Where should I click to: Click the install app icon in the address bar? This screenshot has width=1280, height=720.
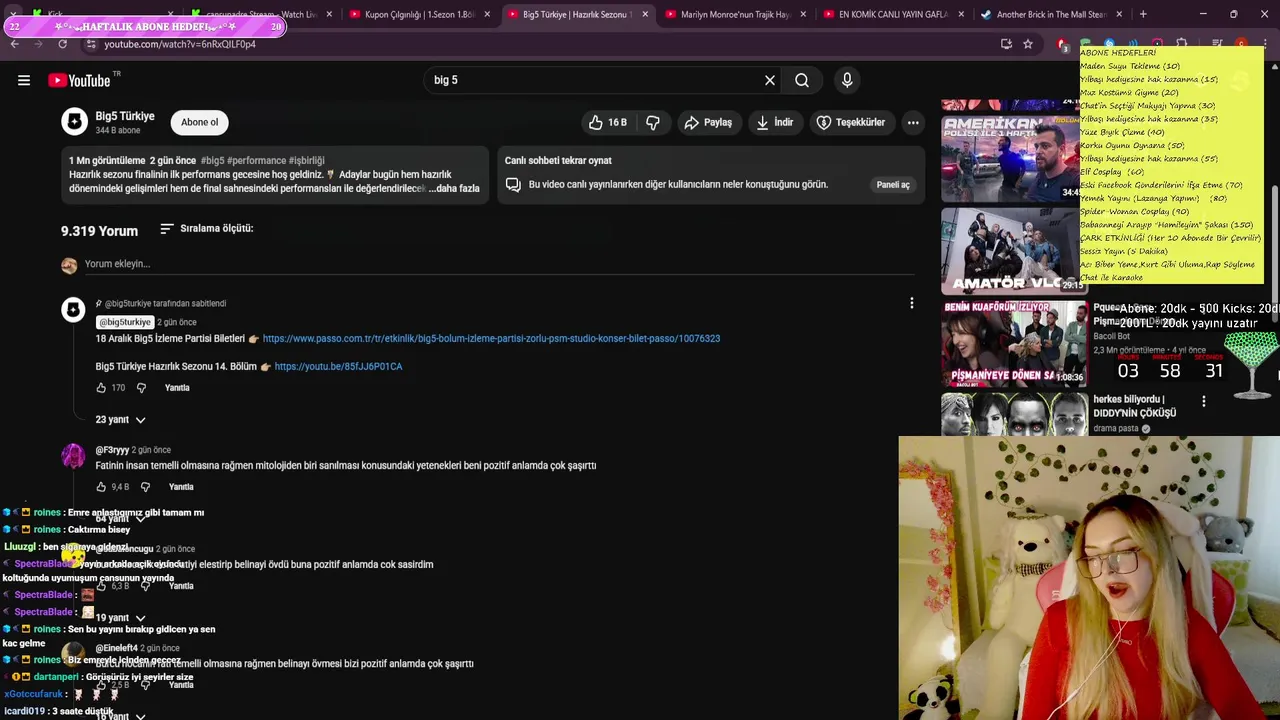tap(1006, 44)
